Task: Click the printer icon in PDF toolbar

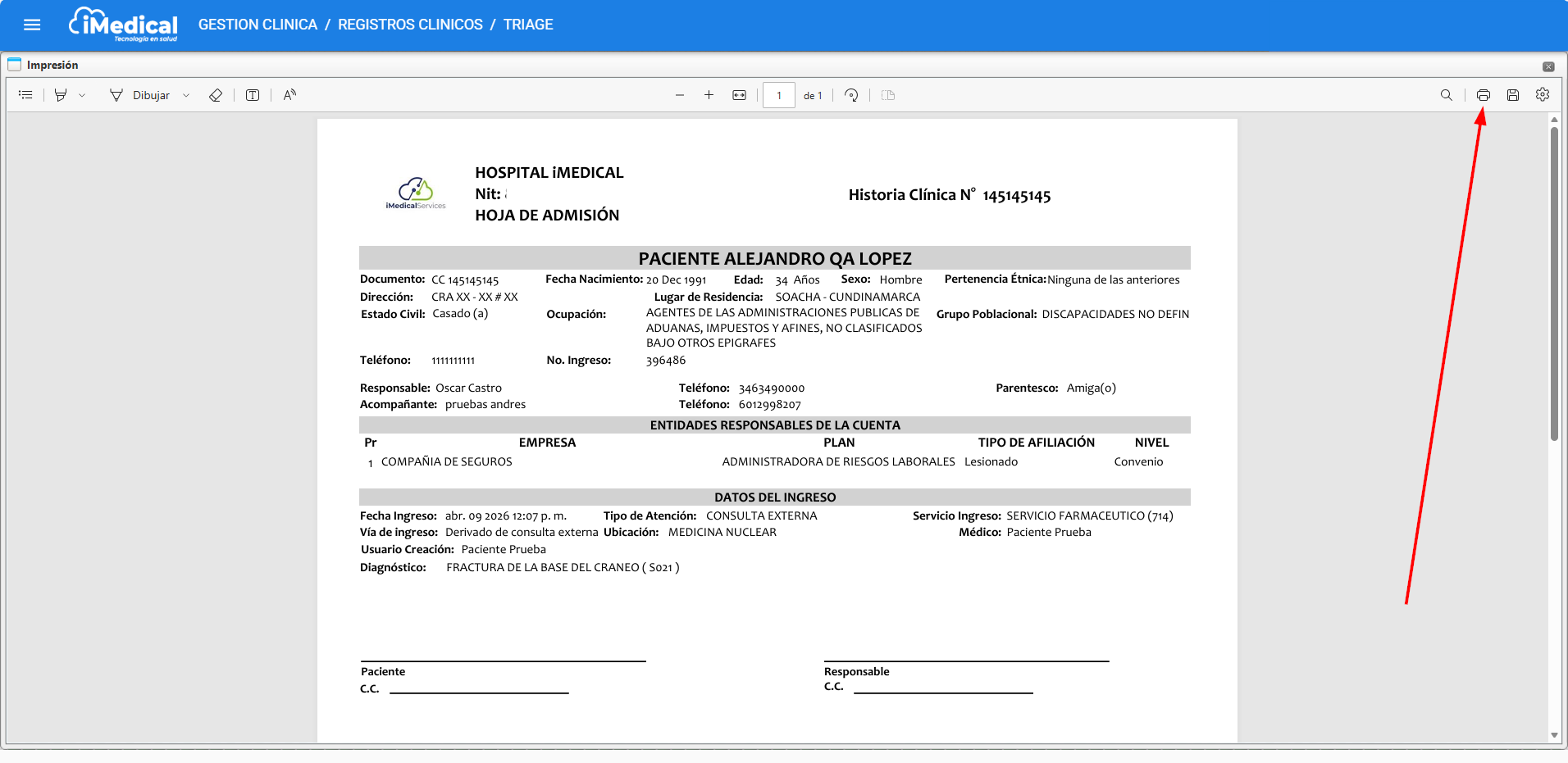Action: (x=1483, y=95)
